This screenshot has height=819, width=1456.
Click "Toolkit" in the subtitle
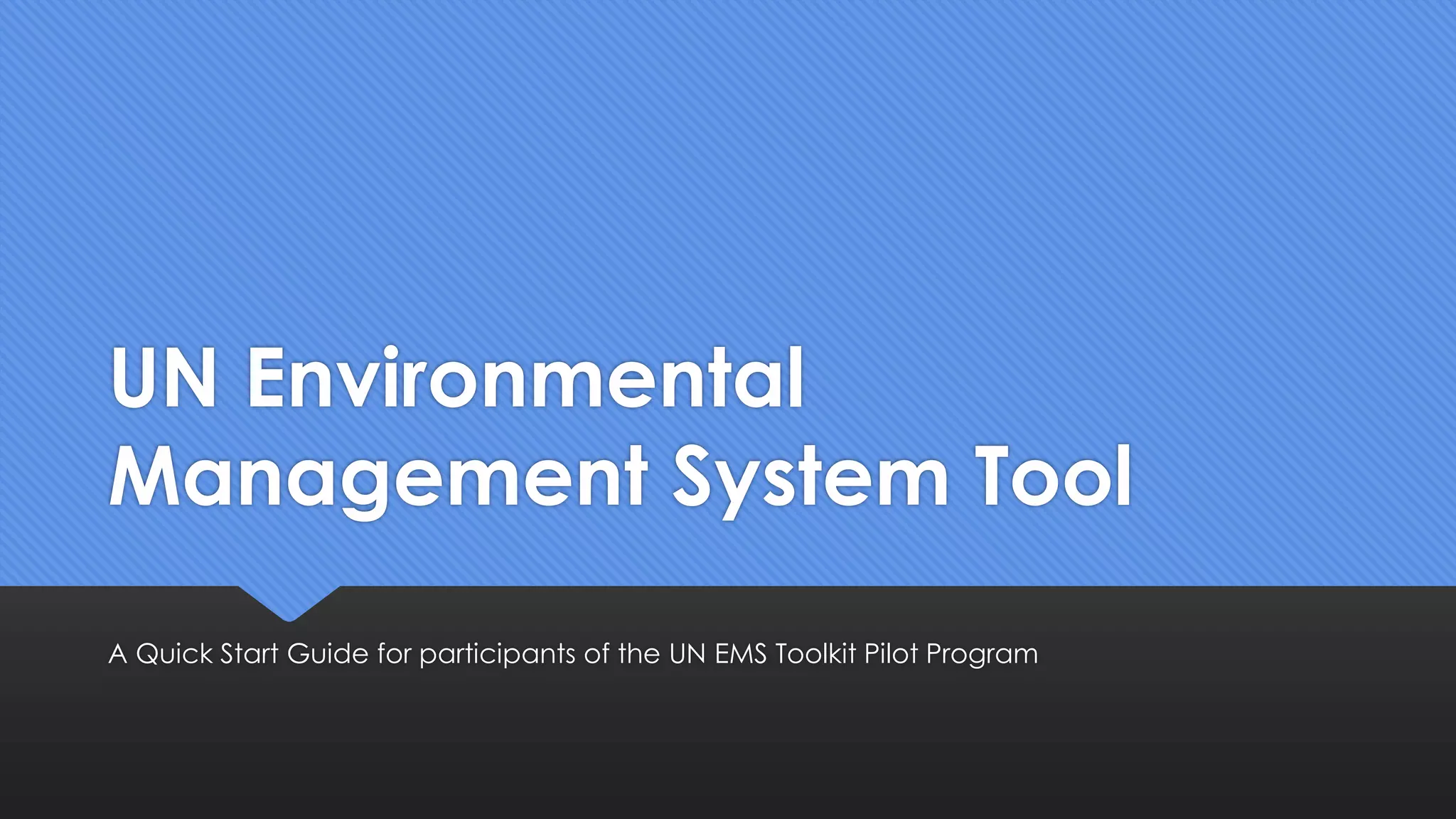[815, 653]
